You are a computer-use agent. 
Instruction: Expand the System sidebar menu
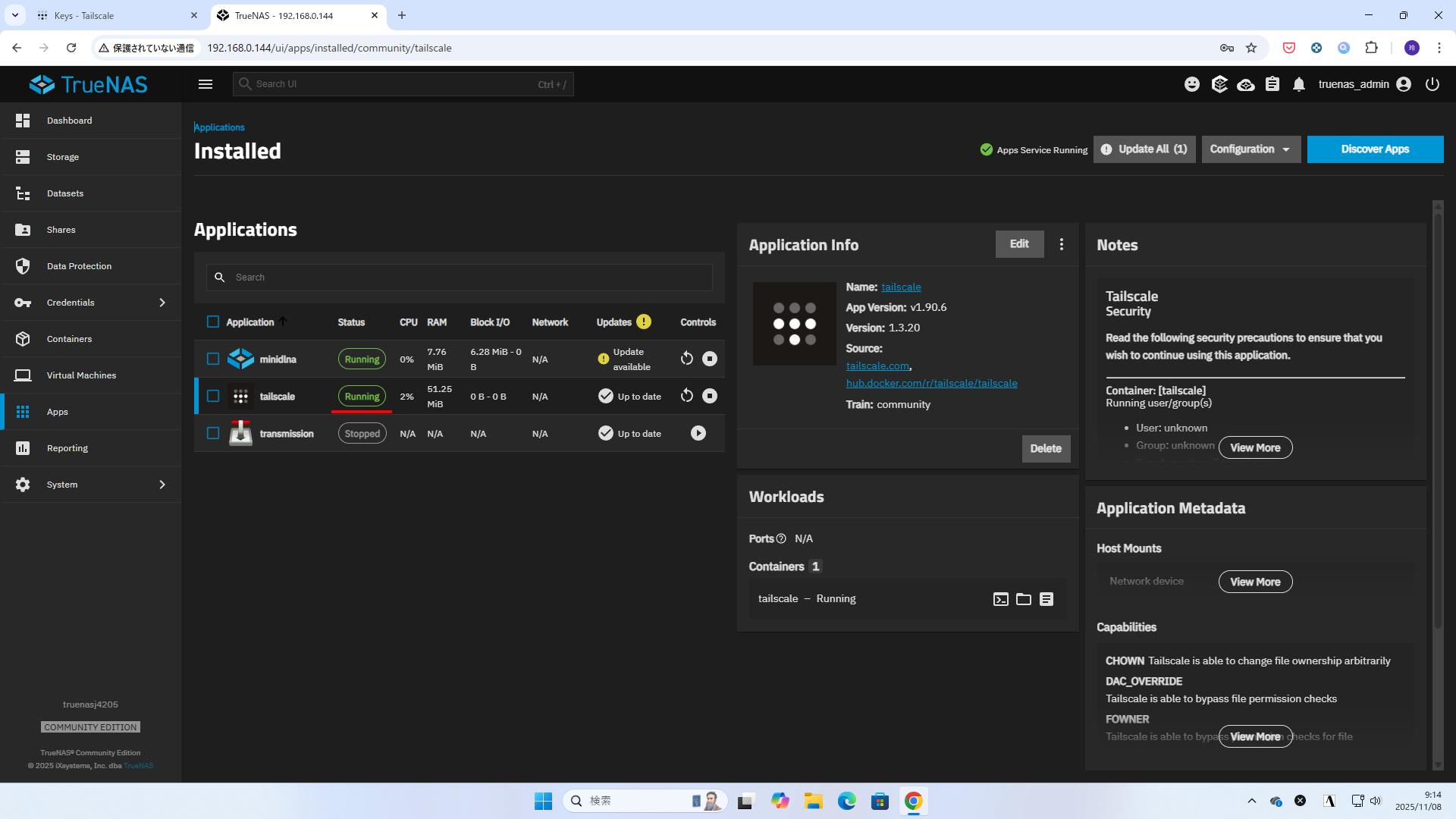pos(91,485)
